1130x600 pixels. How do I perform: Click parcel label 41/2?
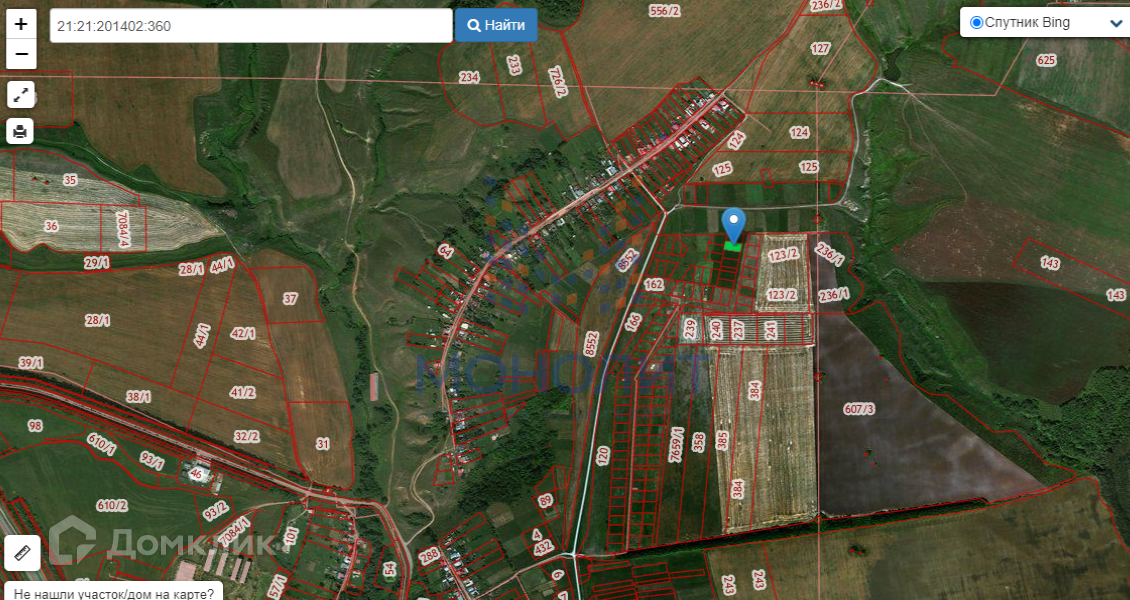[243, 393]
